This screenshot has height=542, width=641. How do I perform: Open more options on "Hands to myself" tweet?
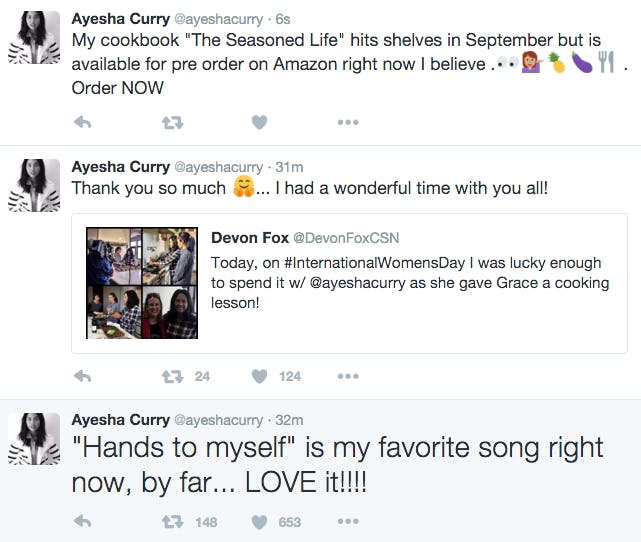[x=347, y=522]
